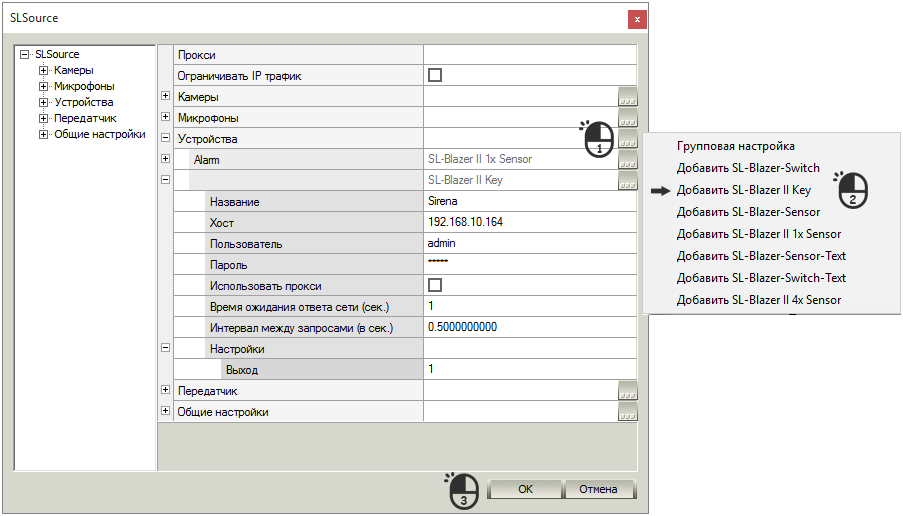Image resolution: width=903 pixels, height=516 pixels.
Task: Open the ellipsis button beside SL-Blazer II 1x Sensor
Action: click(x=628, y=160)
